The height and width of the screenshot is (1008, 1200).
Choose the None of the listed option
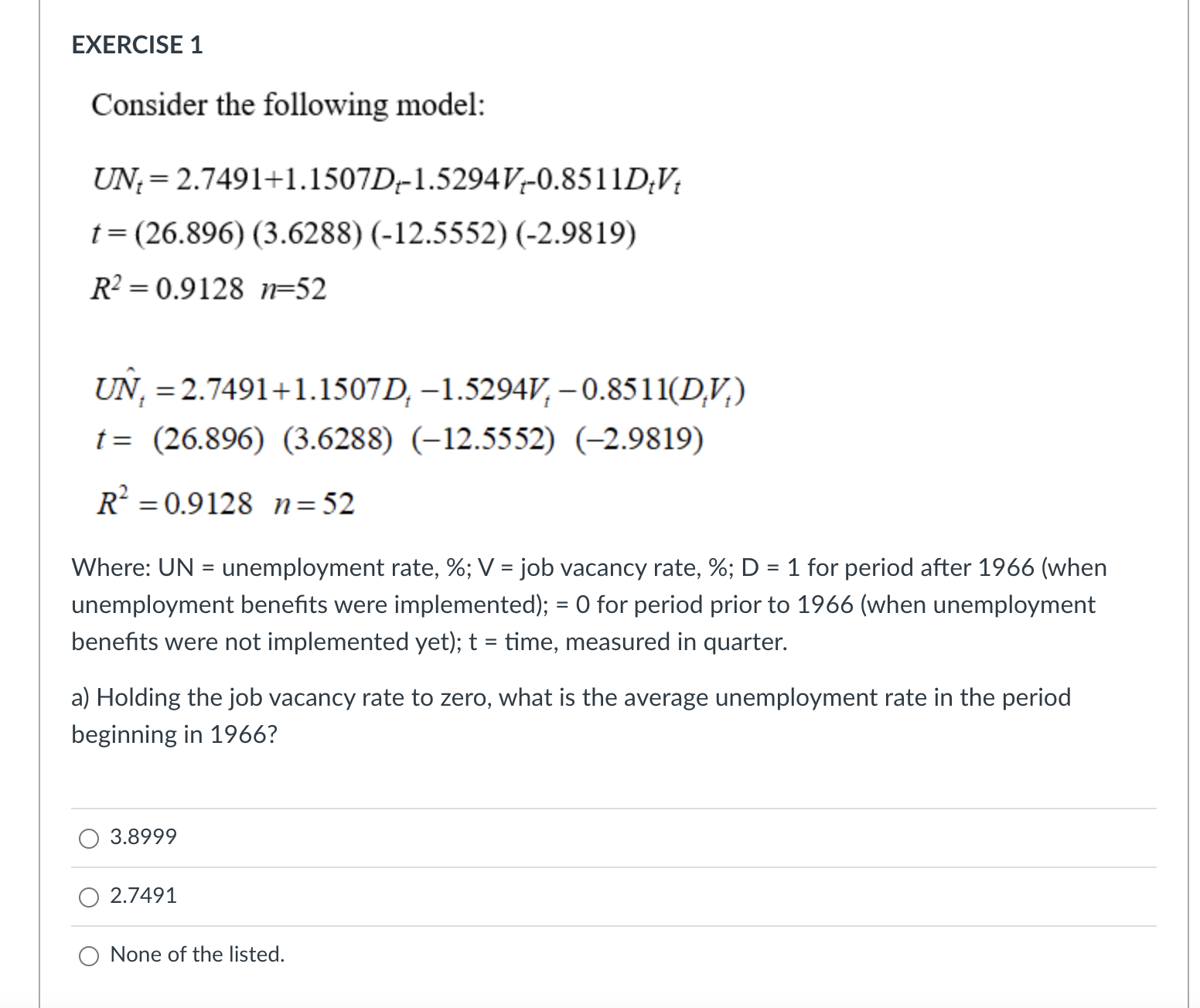click(x=87, y=955)
